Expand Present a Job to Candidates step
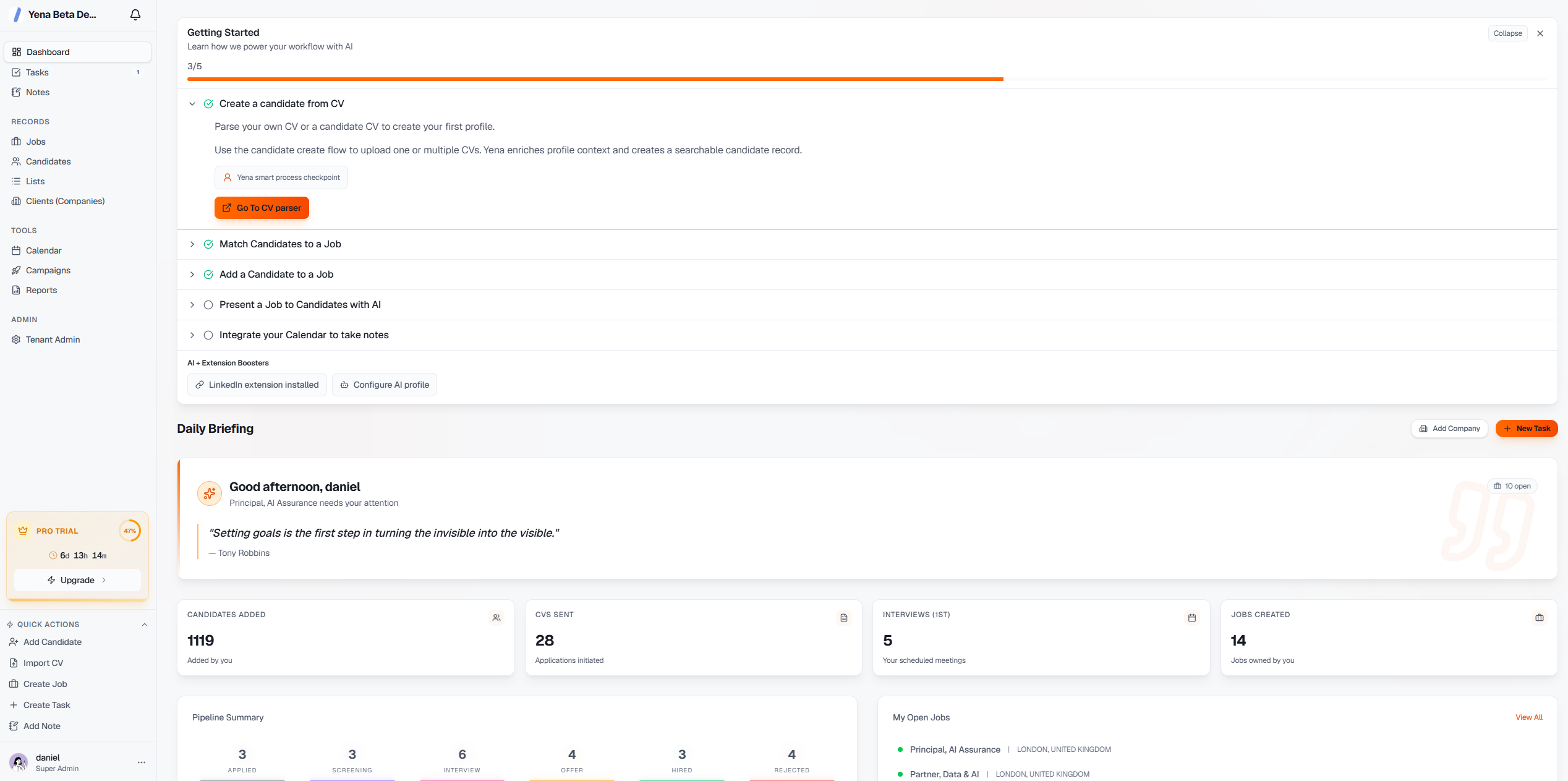 pyautogui.click(x=192, y=305)
